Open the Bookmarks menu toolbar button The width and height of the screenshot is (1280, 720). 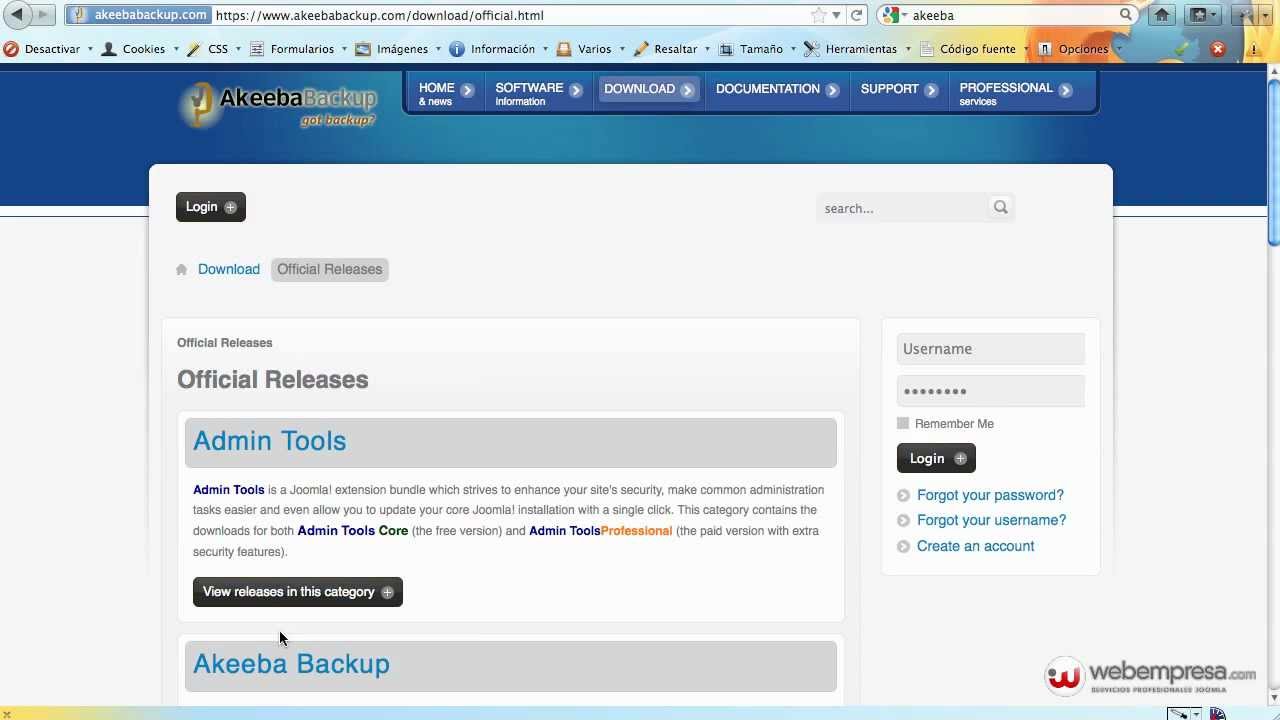[1202, 15]
